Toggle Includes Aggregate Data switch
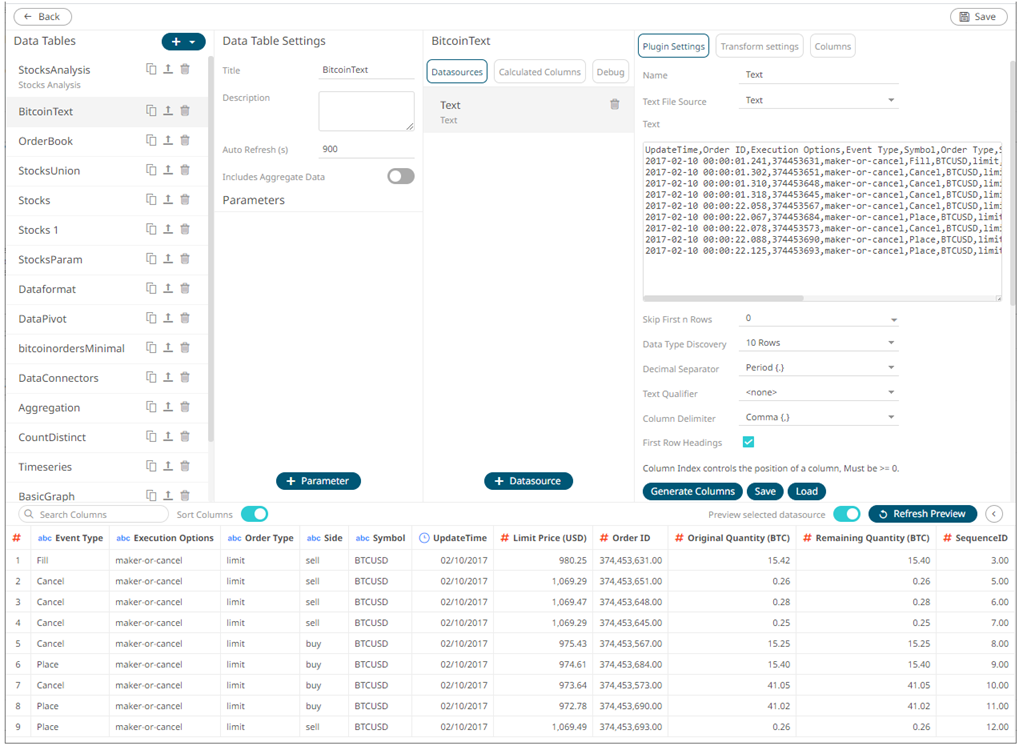This screenshot has height=746, width=1019. tap(400, 177)
